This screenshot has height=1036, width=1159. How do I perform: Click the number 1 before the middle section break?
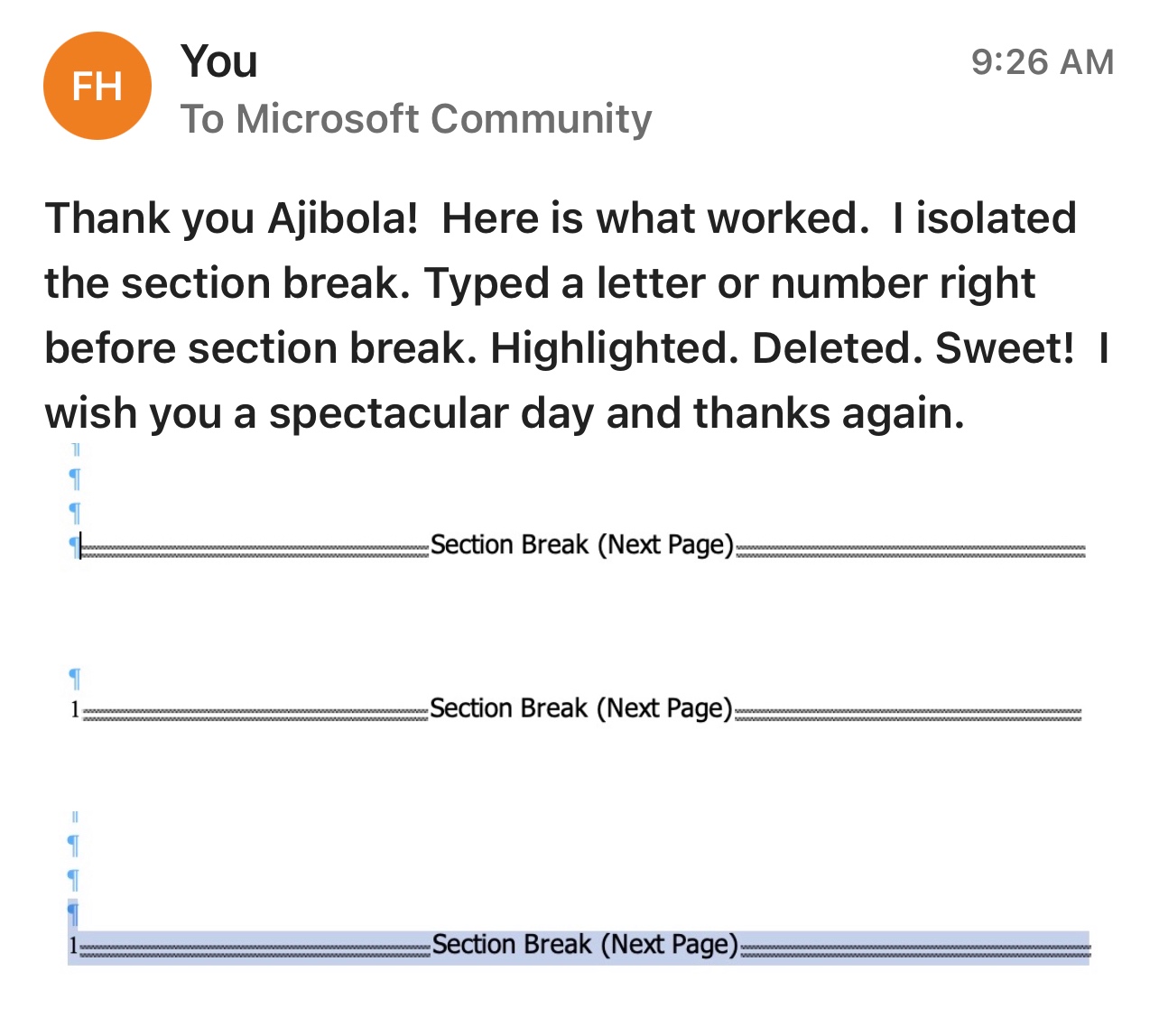75,710
